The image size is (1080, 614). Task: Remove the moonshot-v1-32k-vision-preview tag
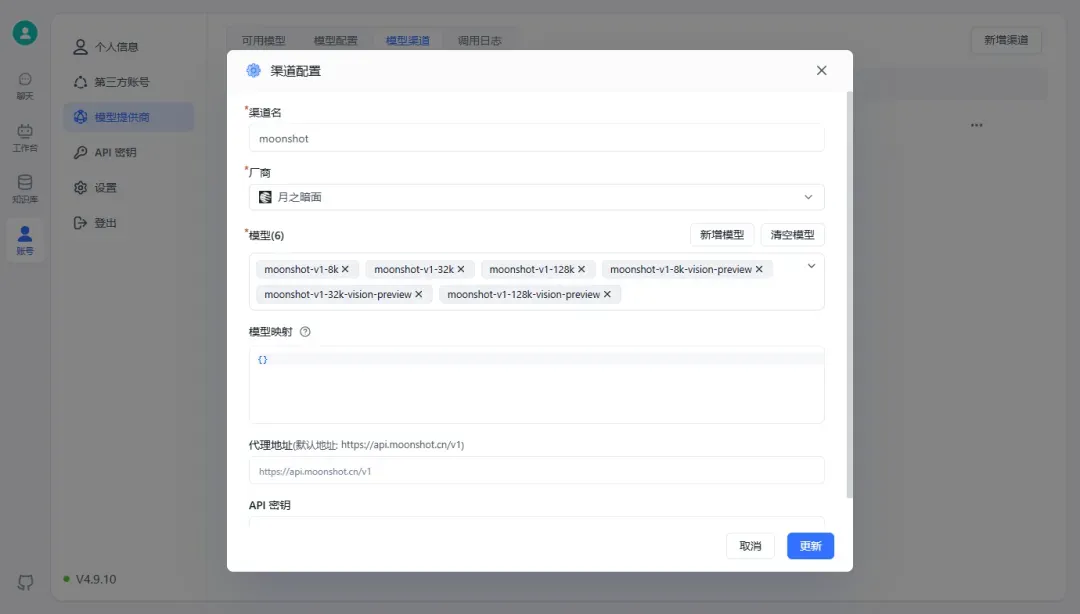coord(418,294)
